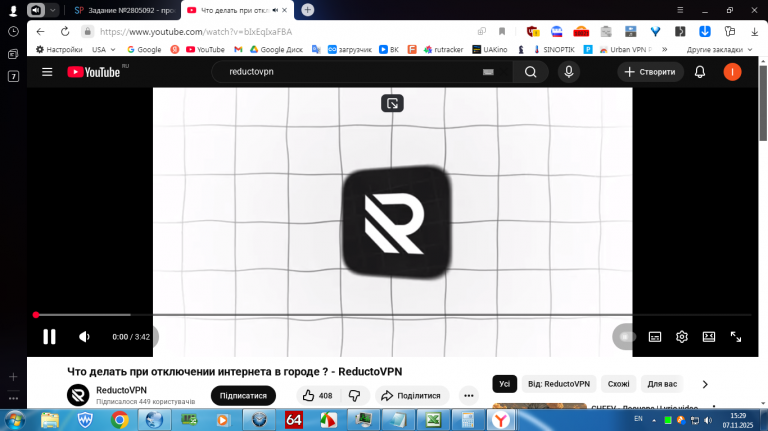Viewport: 768px width, 431px height.
Task: Open a new browser tab
Action: [308, 10]
